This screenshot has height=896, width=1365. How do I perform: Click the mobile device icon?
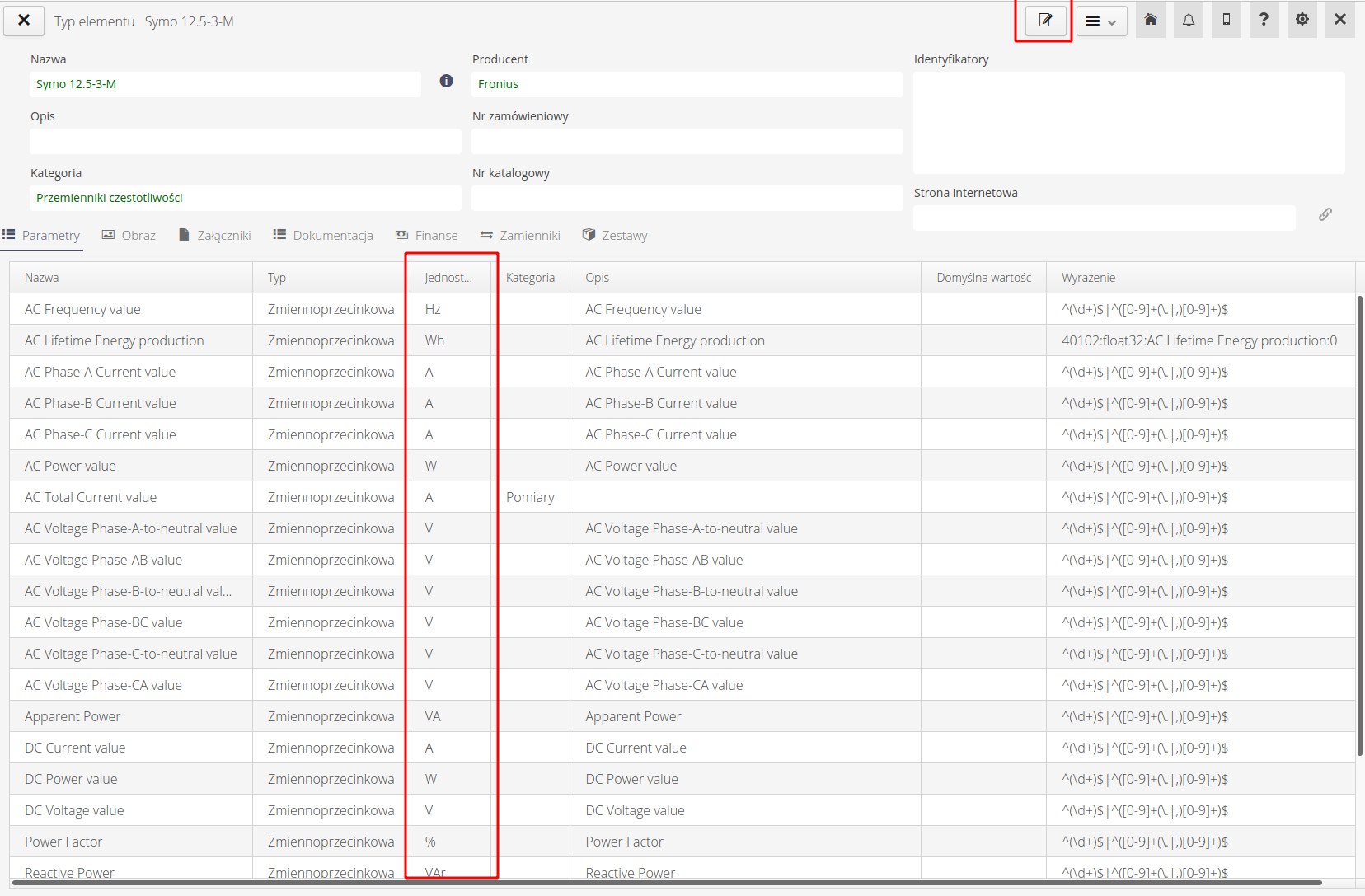(1227, 21)
